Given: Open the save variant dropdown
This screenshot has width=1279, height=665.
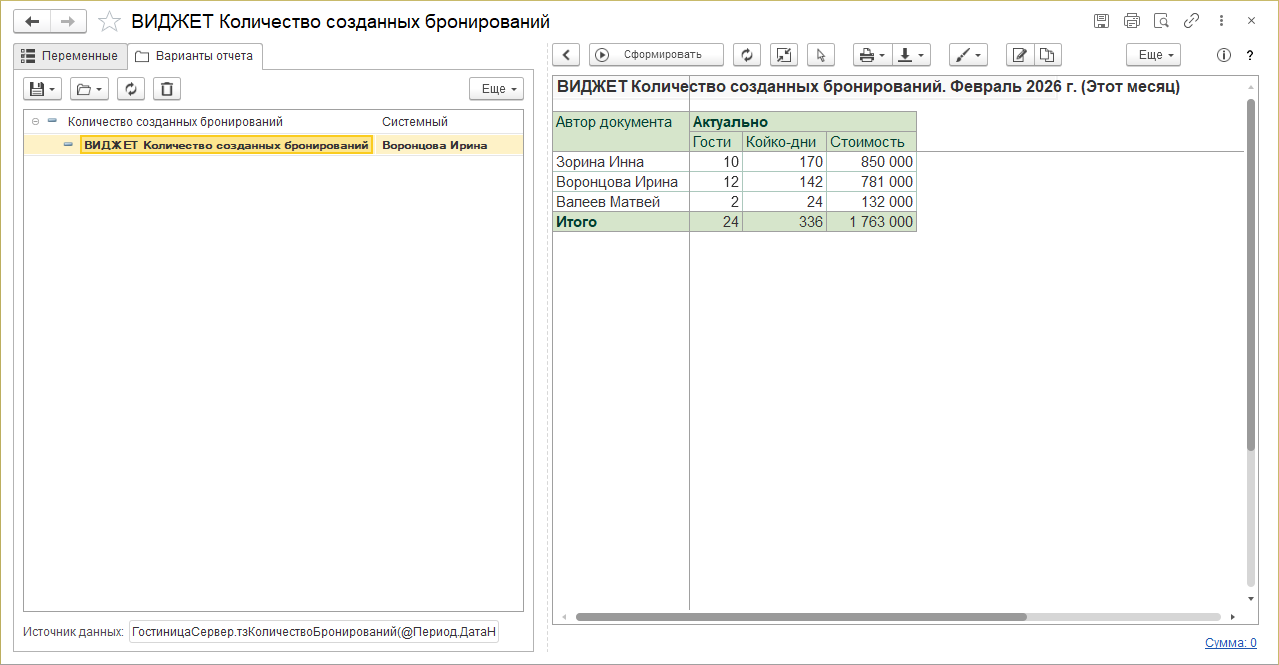Looking at the screenshot, I should (x=43, y=89).
